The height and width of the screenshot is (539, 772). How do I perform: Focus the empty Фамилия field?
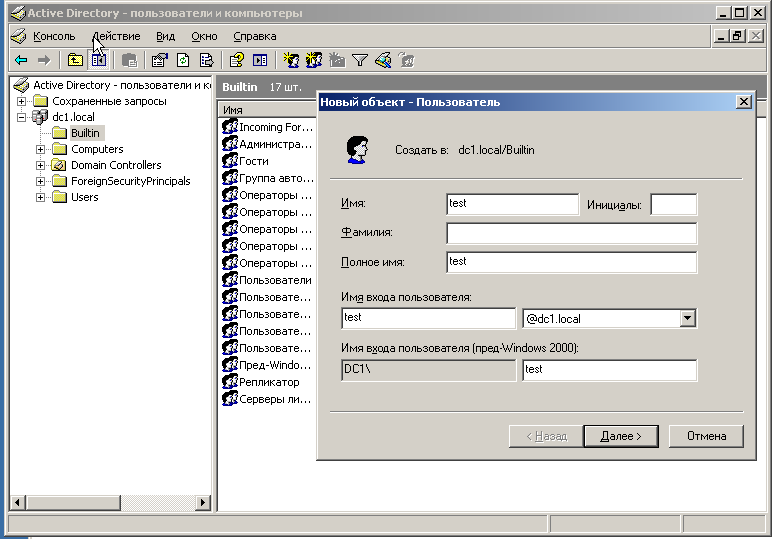click(572, 233)
